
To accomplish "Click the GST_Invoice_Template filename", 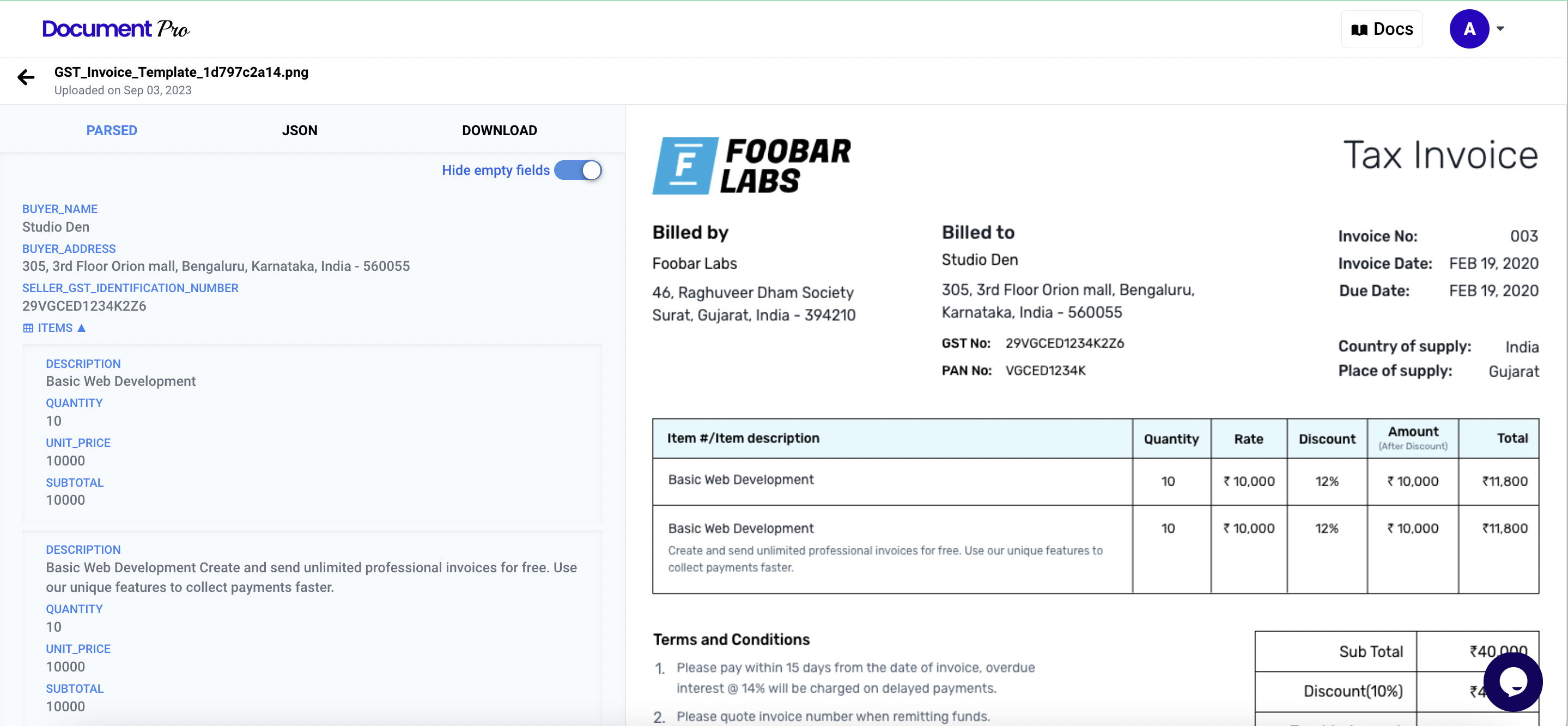I will (x=181, y=72).
